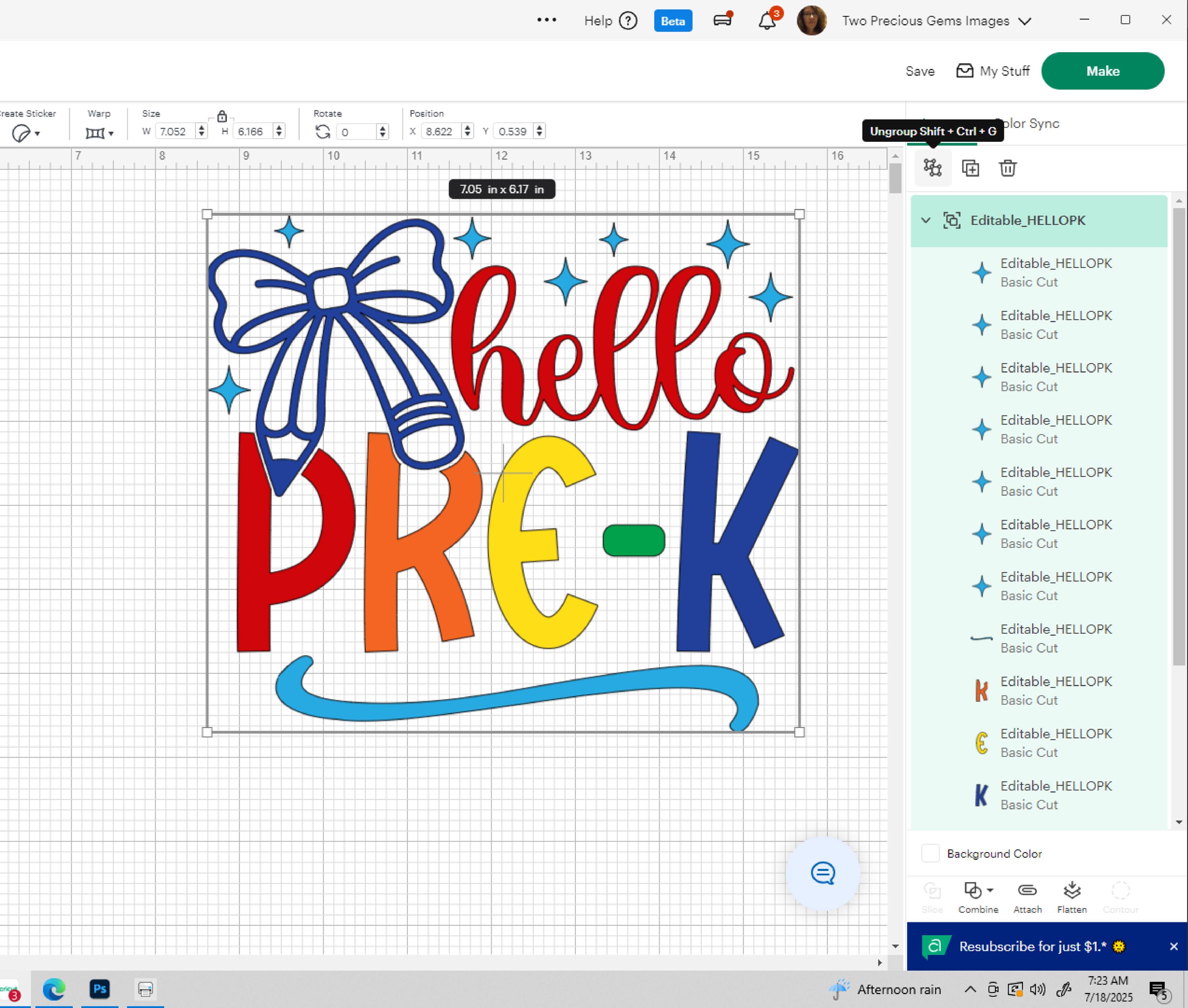This screenshot has width=1188, height=1008.
Task: Click the Make button
Action: pos(1102,71)
